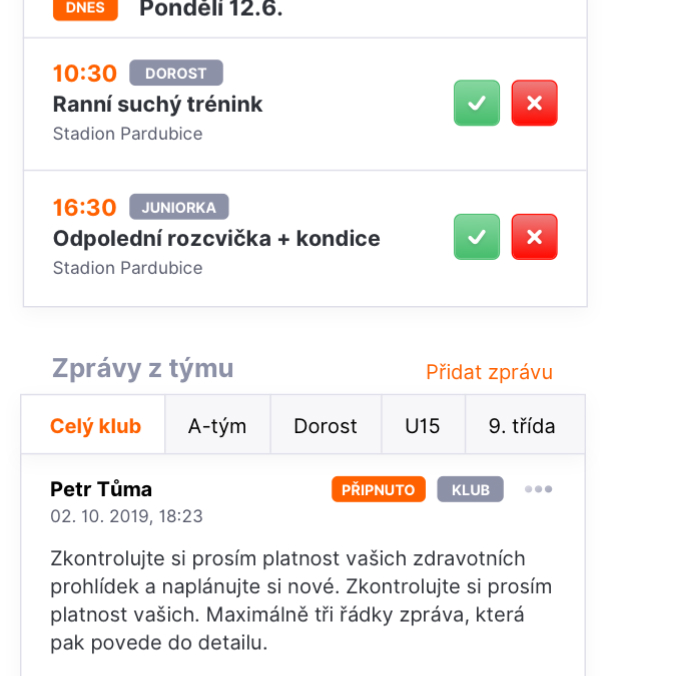Reject the Odpolední rozcvička + kondice event

pyautogui.click(x=534, y=237)
